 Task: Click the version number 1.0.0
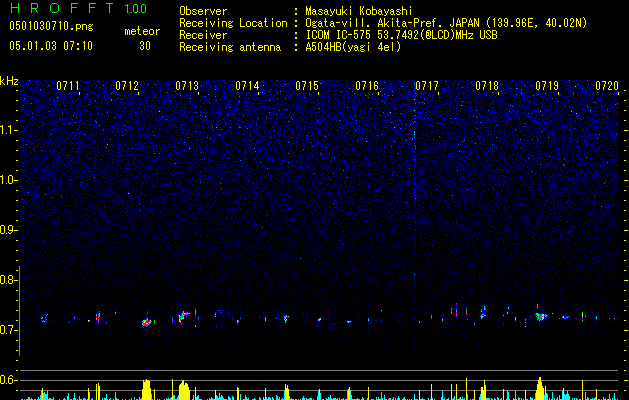pyautogui.click(x=136, y=8)
